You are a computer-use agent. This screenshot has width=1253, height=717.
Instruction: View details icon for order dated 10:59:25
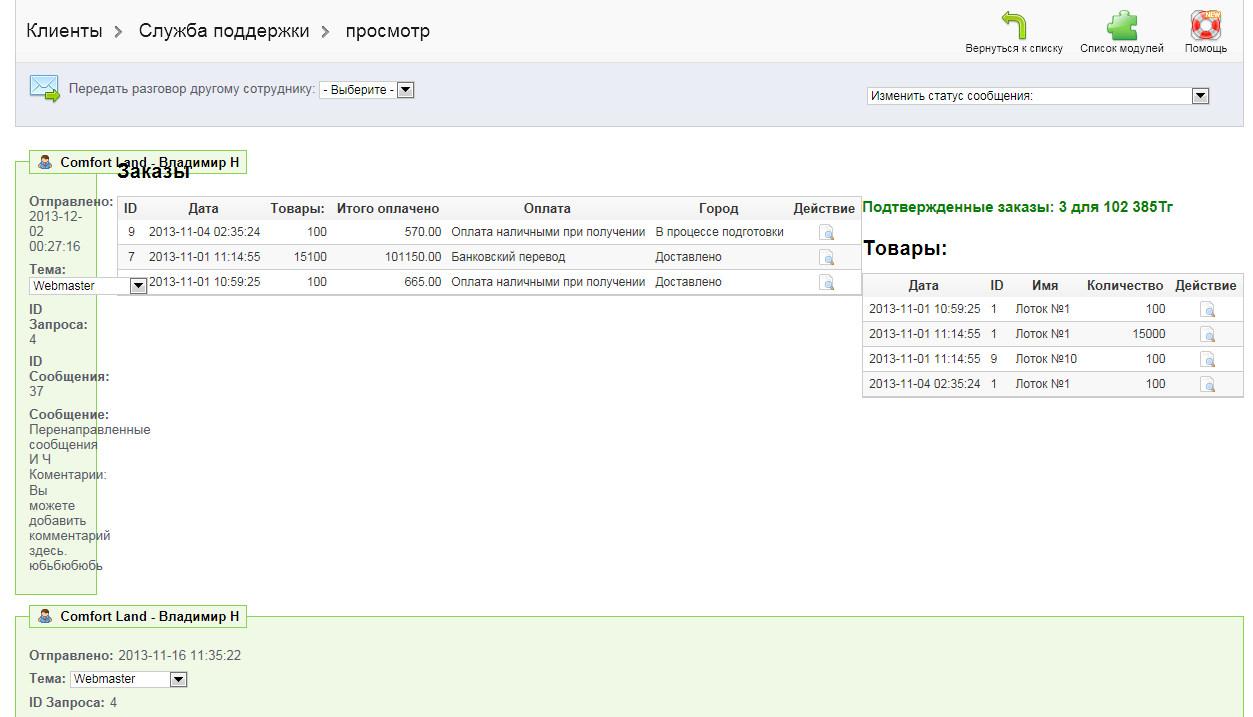pos(827,282)
